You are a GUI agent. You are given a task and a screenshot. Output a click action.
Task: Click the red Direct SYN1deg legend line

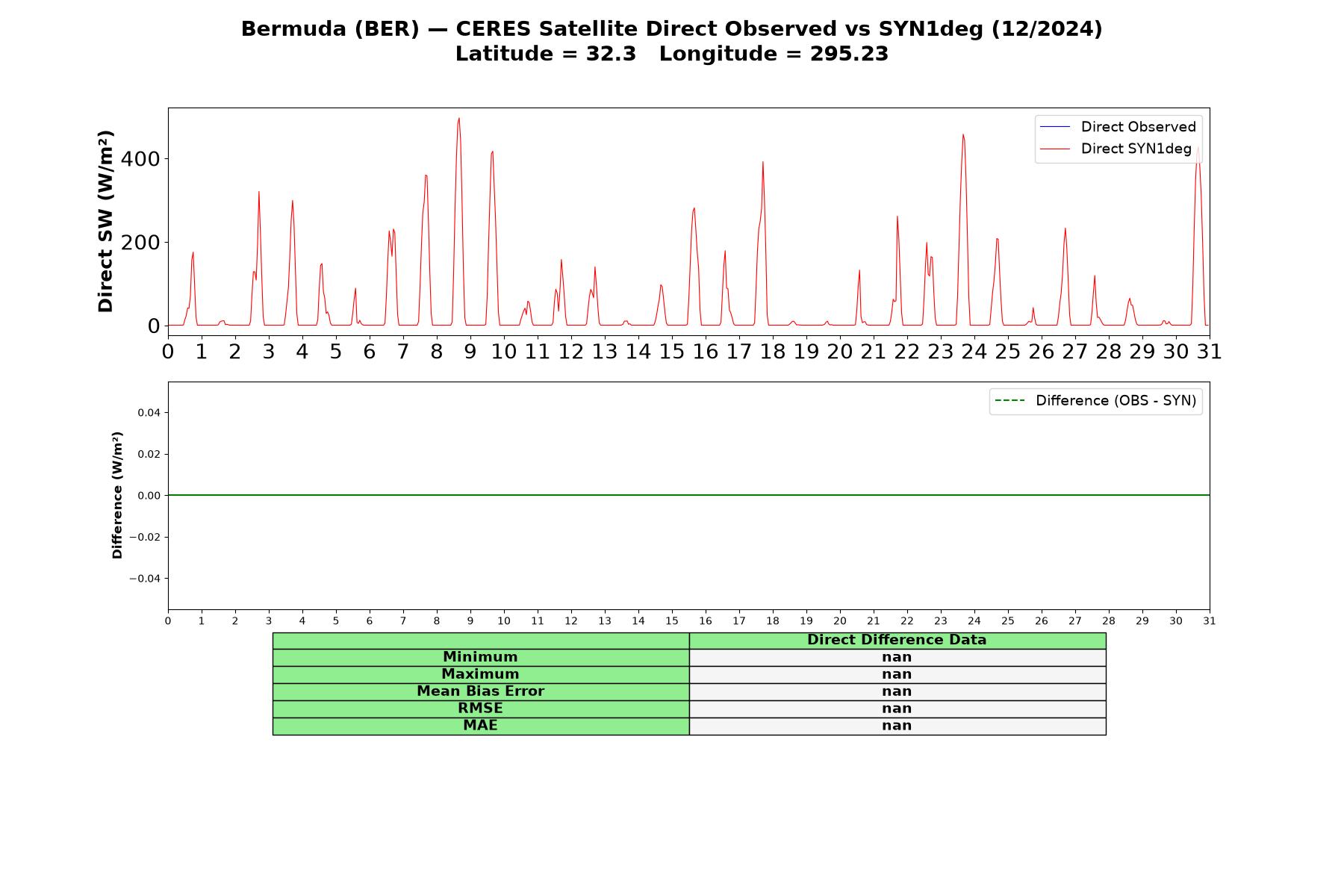pyautogui.click(x=1054, y=149)
